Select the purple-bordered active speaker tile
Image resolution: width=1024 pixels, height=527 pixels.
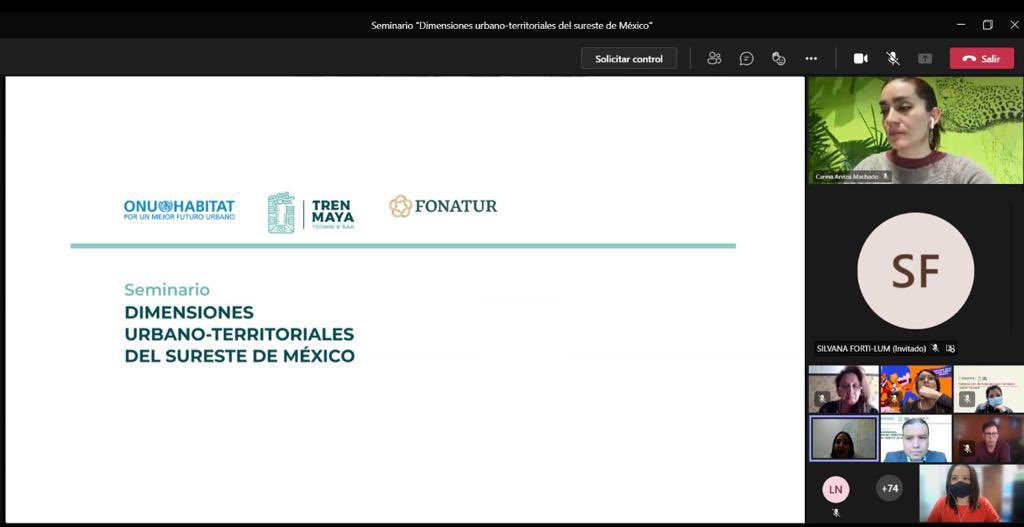[x=844, y=439]
